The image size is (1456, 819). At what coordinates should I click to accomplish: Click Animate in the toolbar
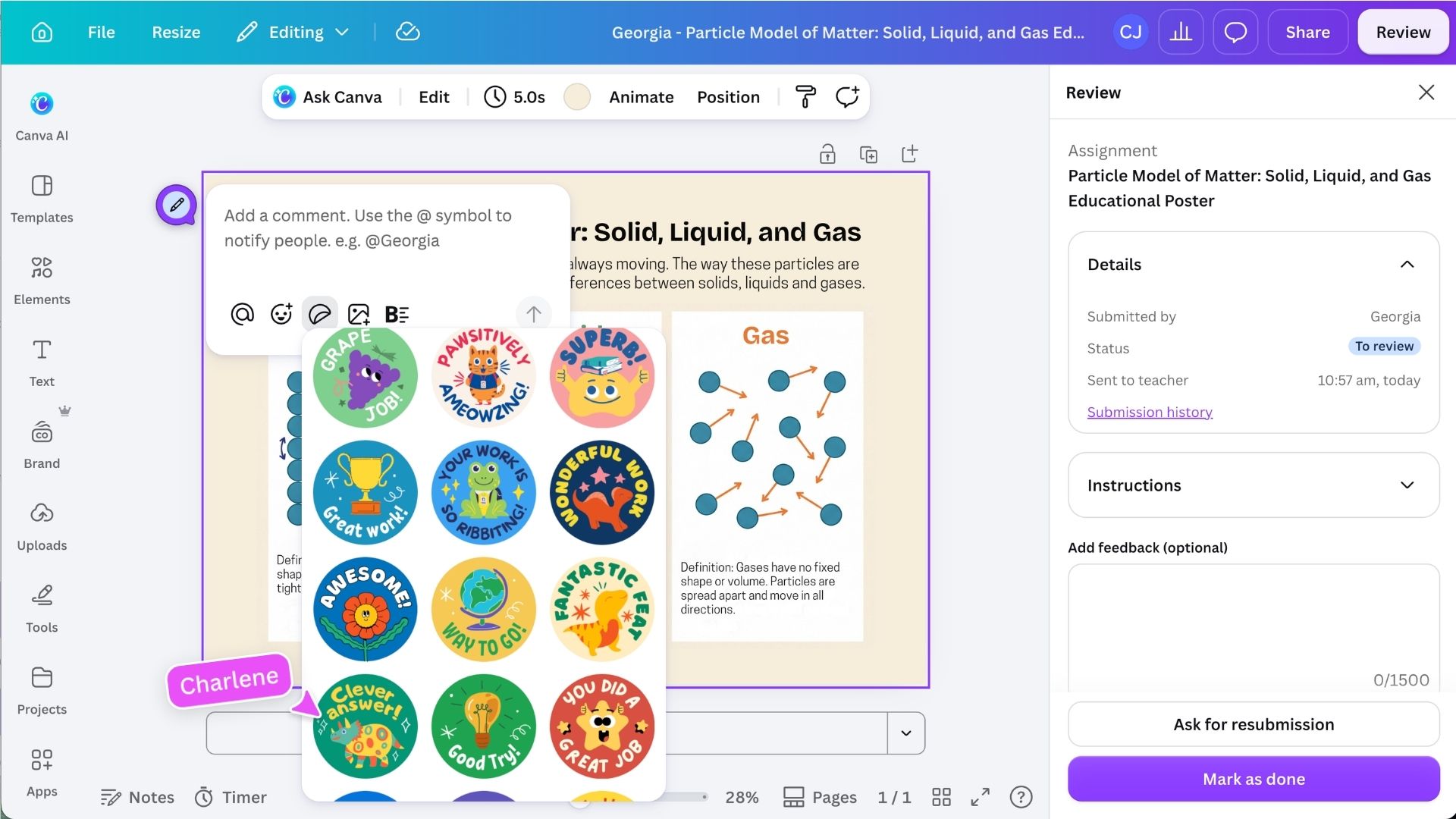pos(642,97)
